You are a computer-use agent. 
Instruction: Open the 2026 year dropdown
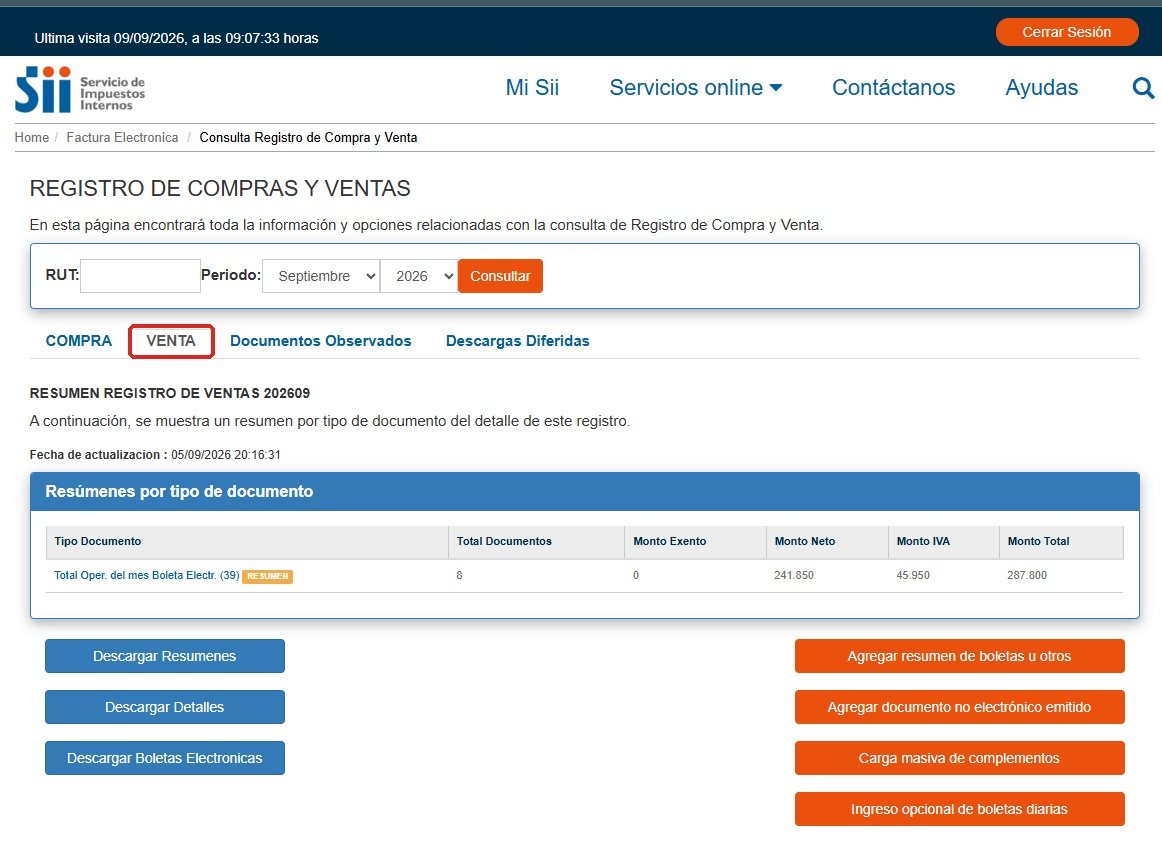point(419,276)
